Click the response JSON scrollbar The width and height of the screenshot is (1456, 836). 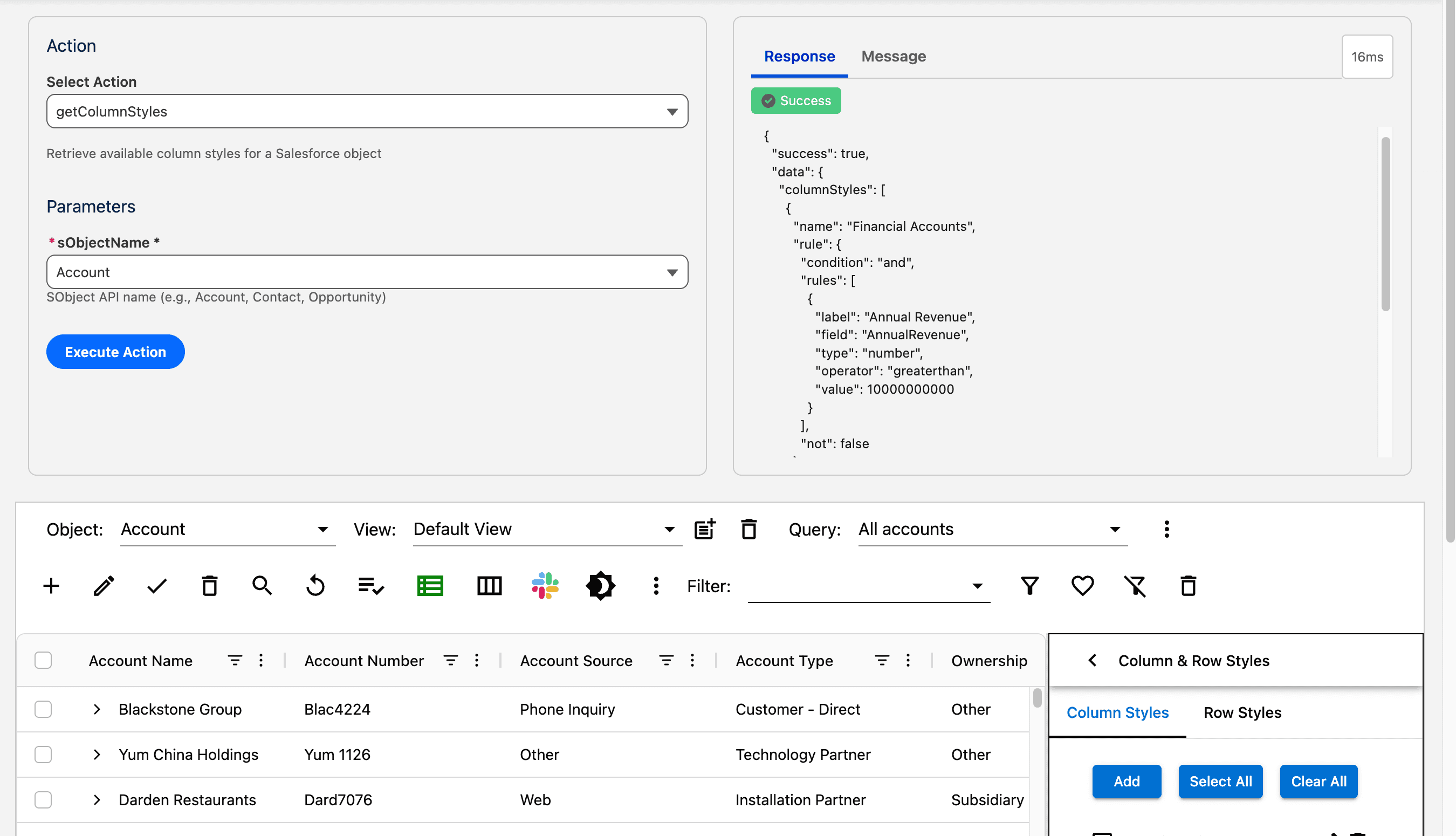1385,224
